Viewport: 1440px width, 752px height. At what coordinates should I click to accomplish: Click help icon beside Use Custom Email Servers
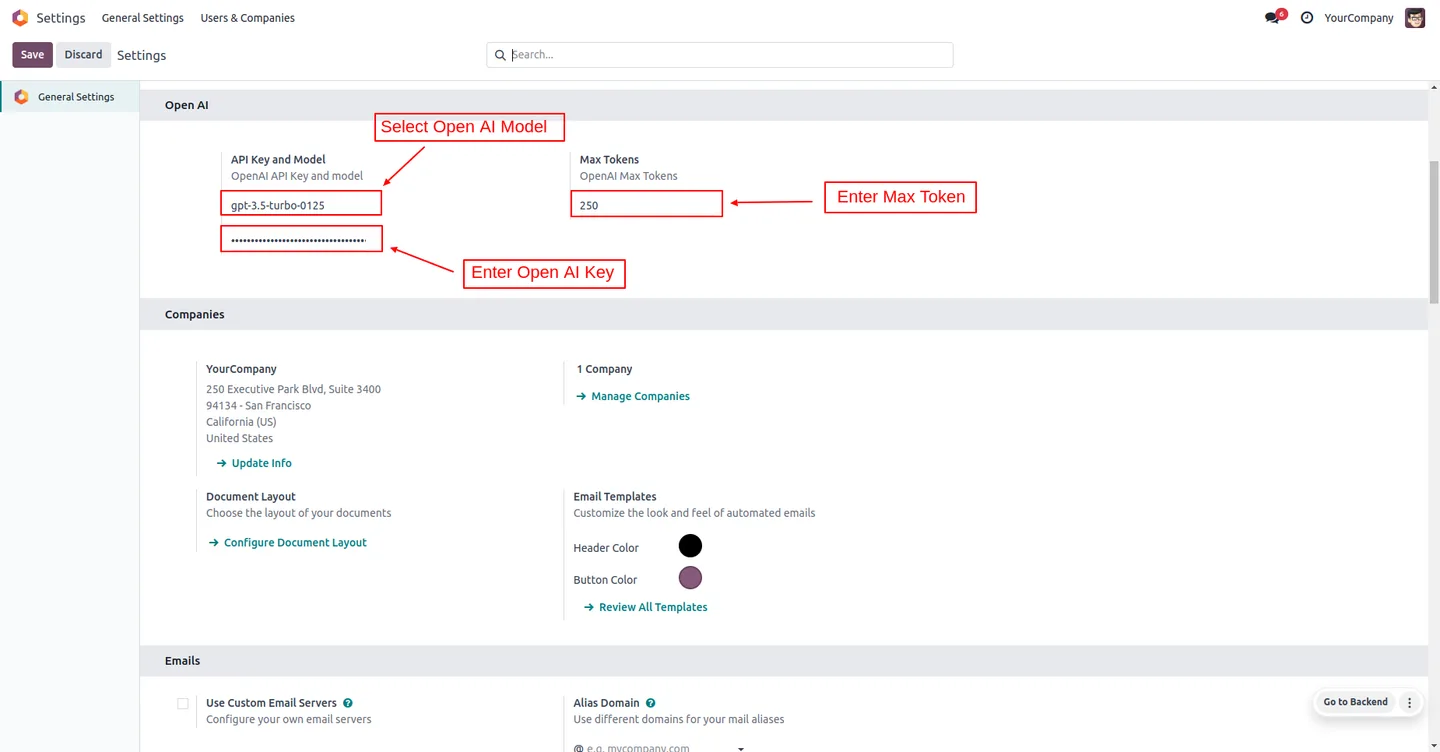click(x=347, y=703)
